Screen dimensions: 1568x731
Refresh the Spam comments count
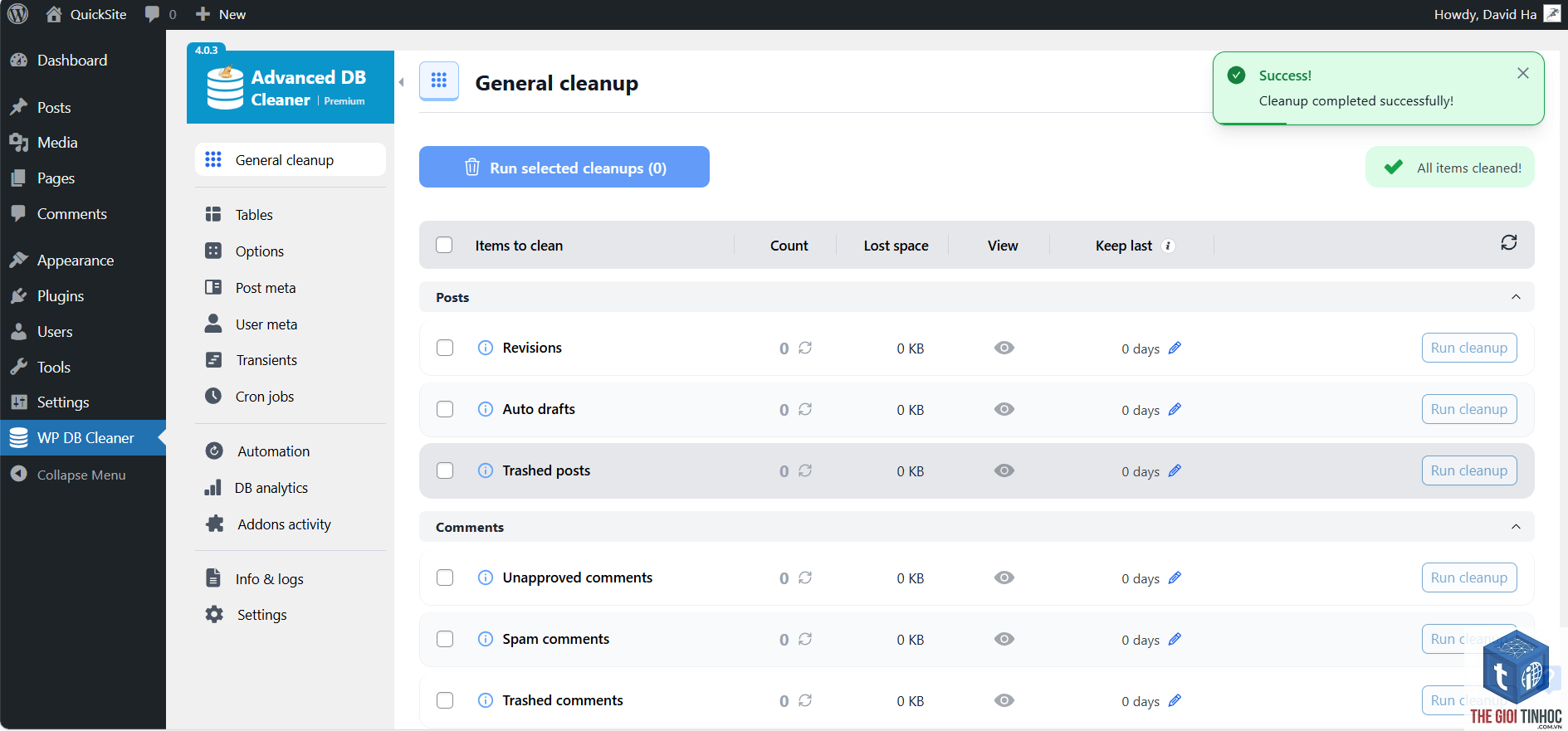click(x=805, y=639)
